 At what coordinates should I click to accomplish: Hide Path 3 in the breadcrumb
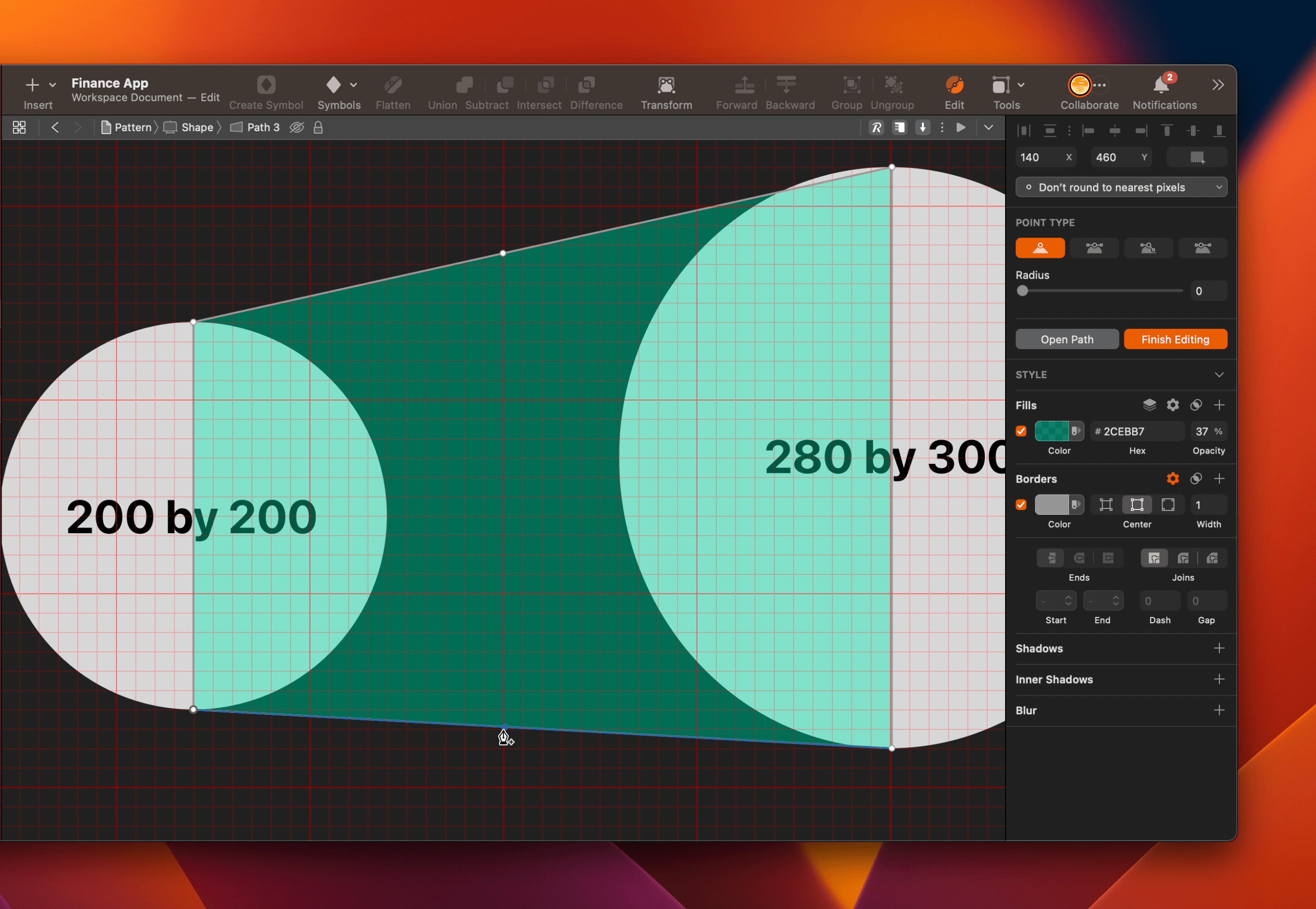click(297, 127)
